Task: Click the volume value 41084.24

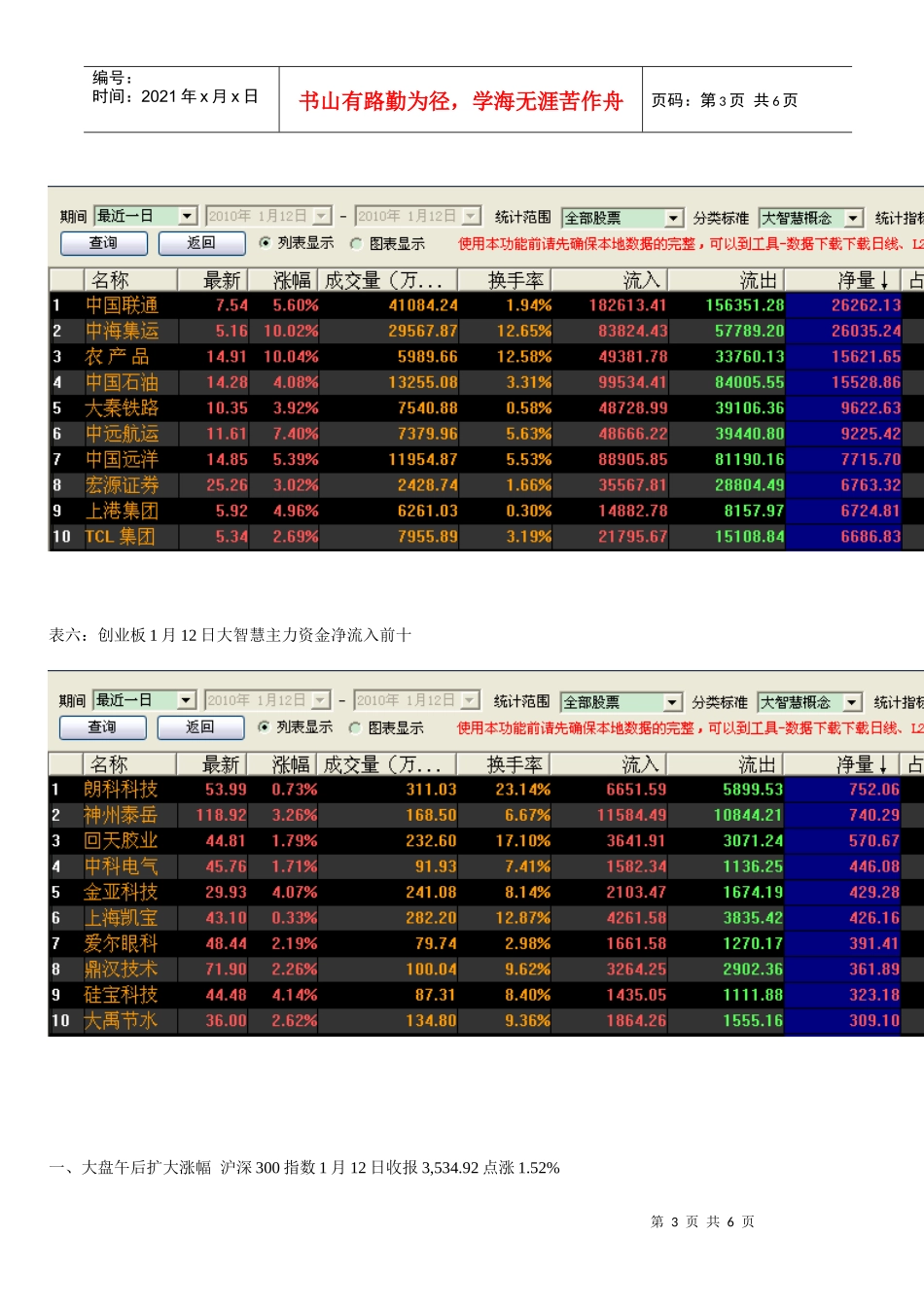Action: (423, 305)
